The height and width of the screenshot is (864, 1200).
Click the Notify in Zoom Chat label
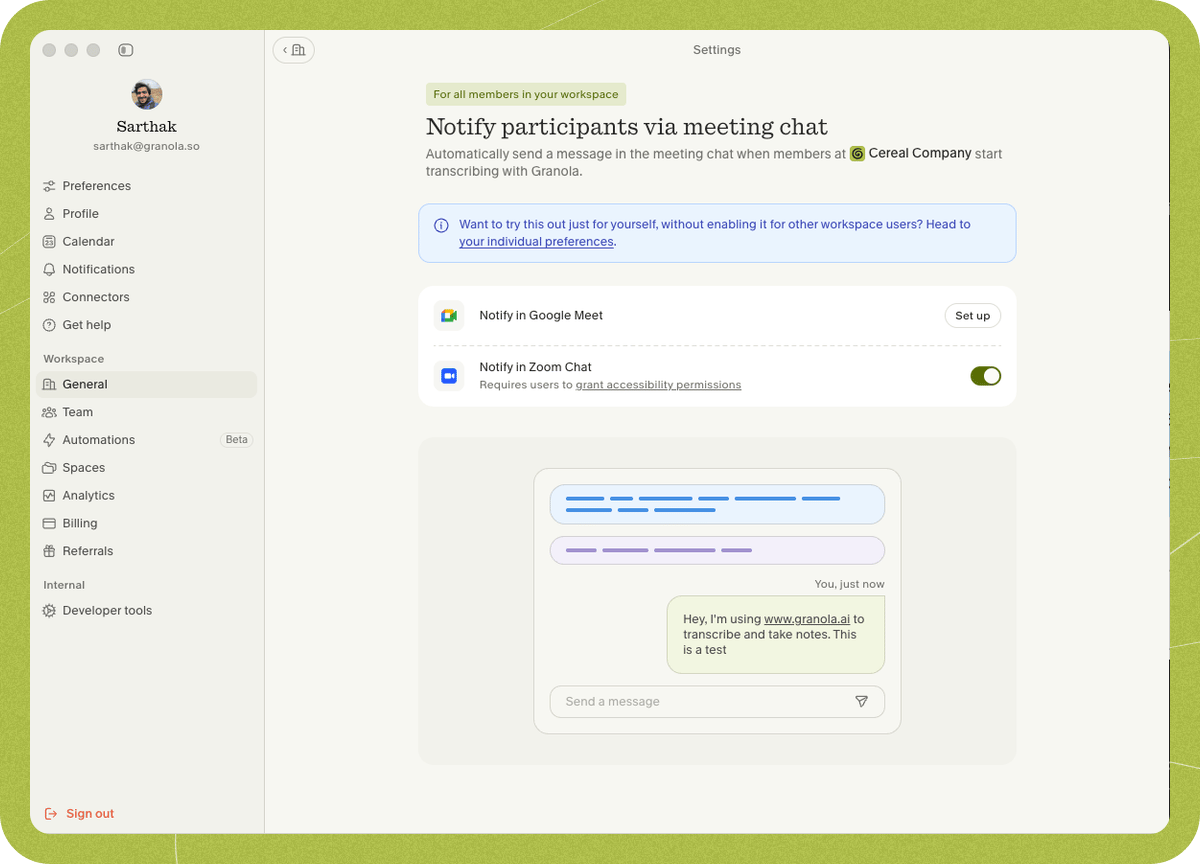click(x=536, y=368)
